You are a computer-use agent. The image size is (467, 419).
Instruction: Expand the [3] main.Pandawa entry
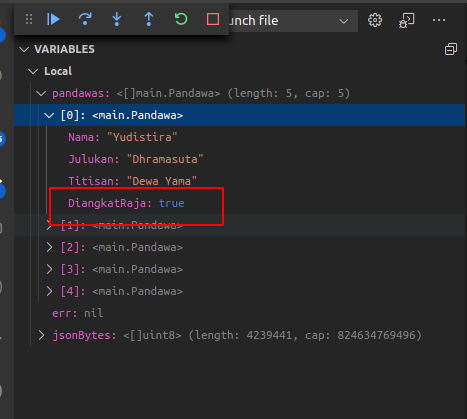click(49, 269)
